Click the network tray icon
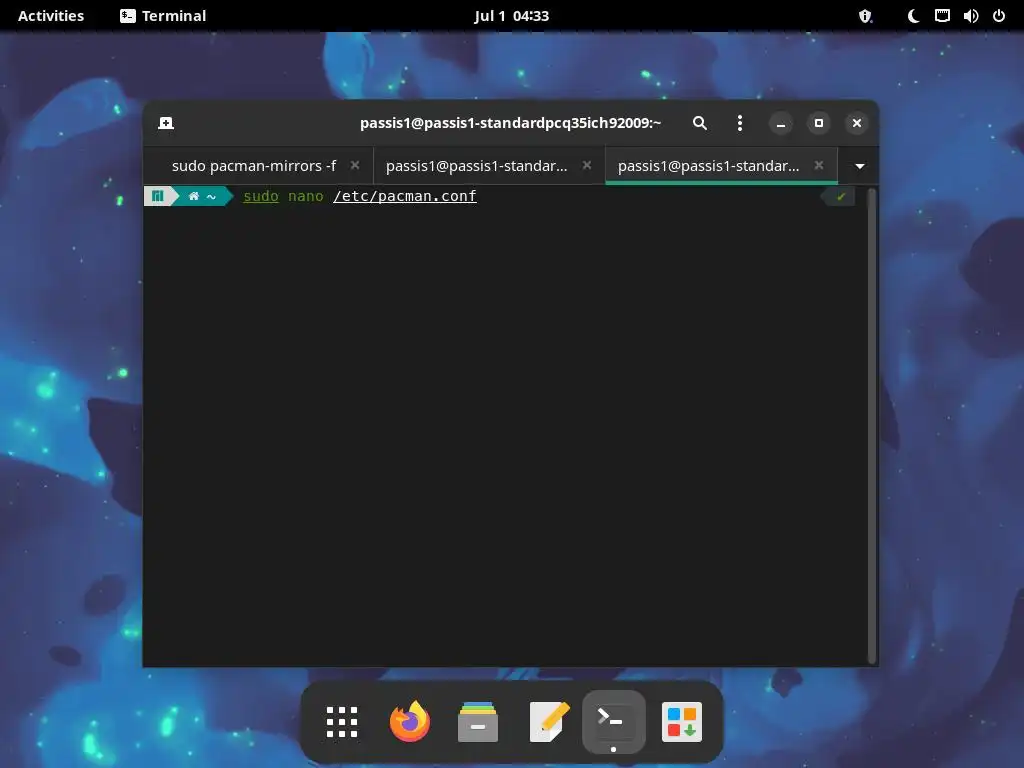 pos(942,16)
